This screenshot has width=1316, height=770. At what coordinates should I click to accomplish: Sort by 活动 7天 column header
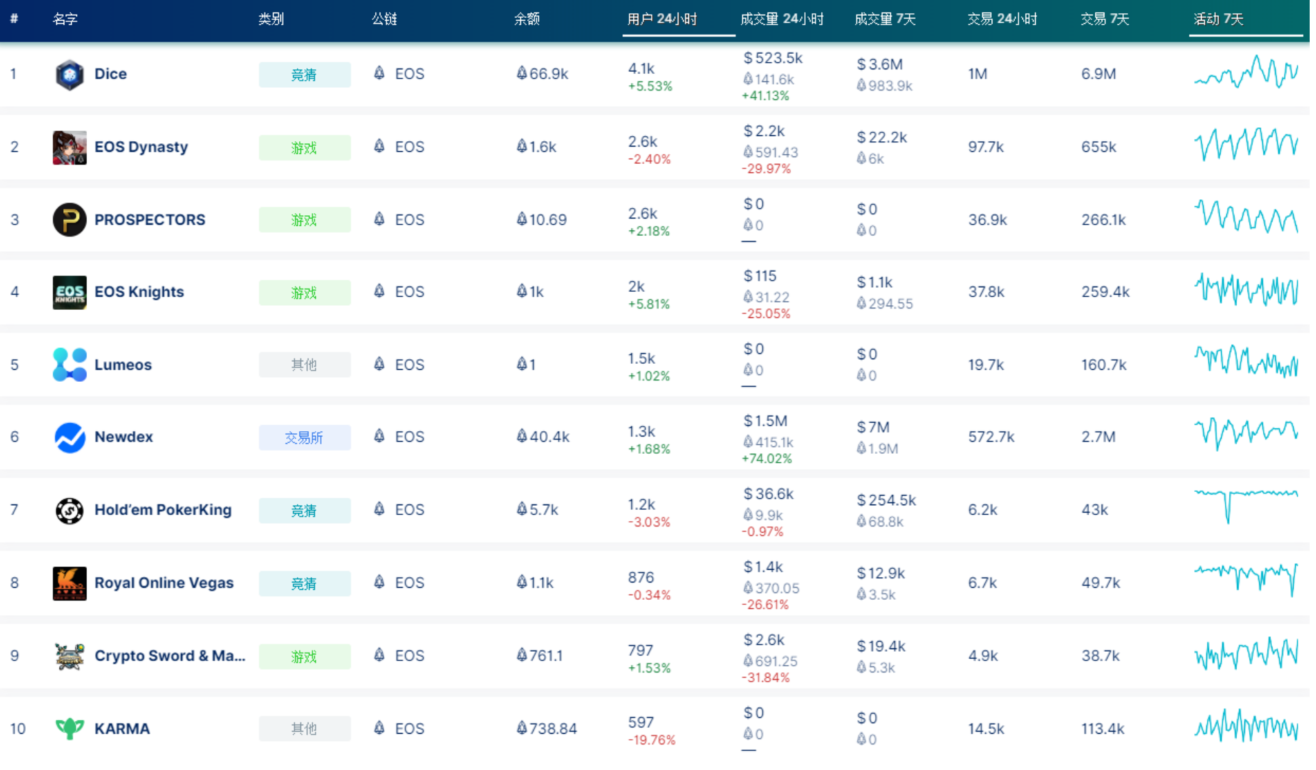(1218, 19)
